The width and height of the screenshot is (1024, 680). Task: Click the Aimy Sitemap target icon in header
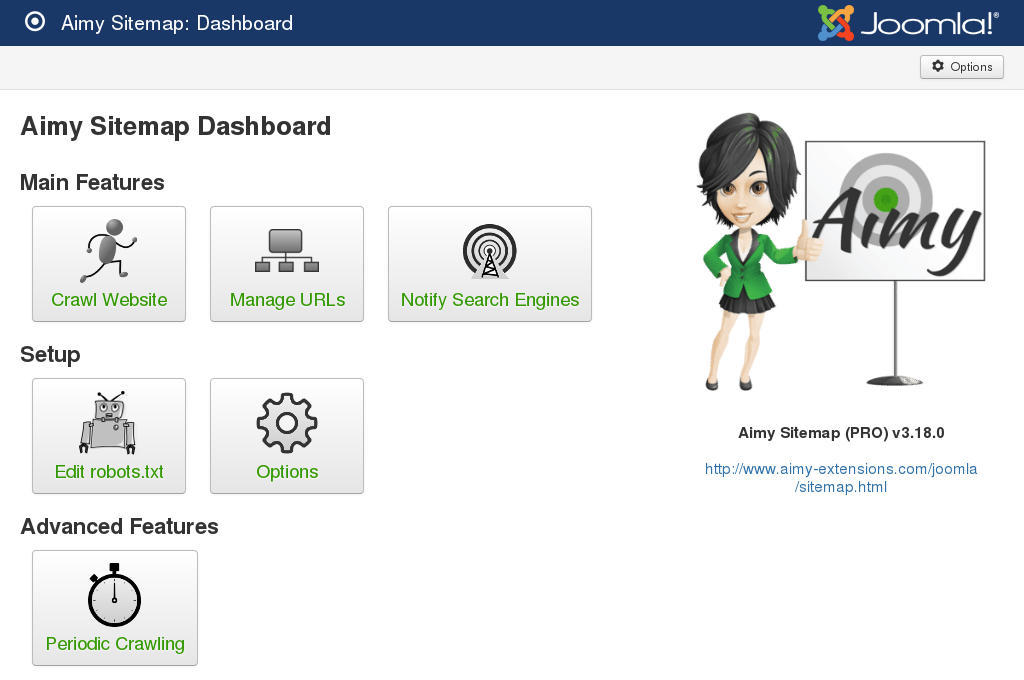pyautogui.click(x=35, y=23)
